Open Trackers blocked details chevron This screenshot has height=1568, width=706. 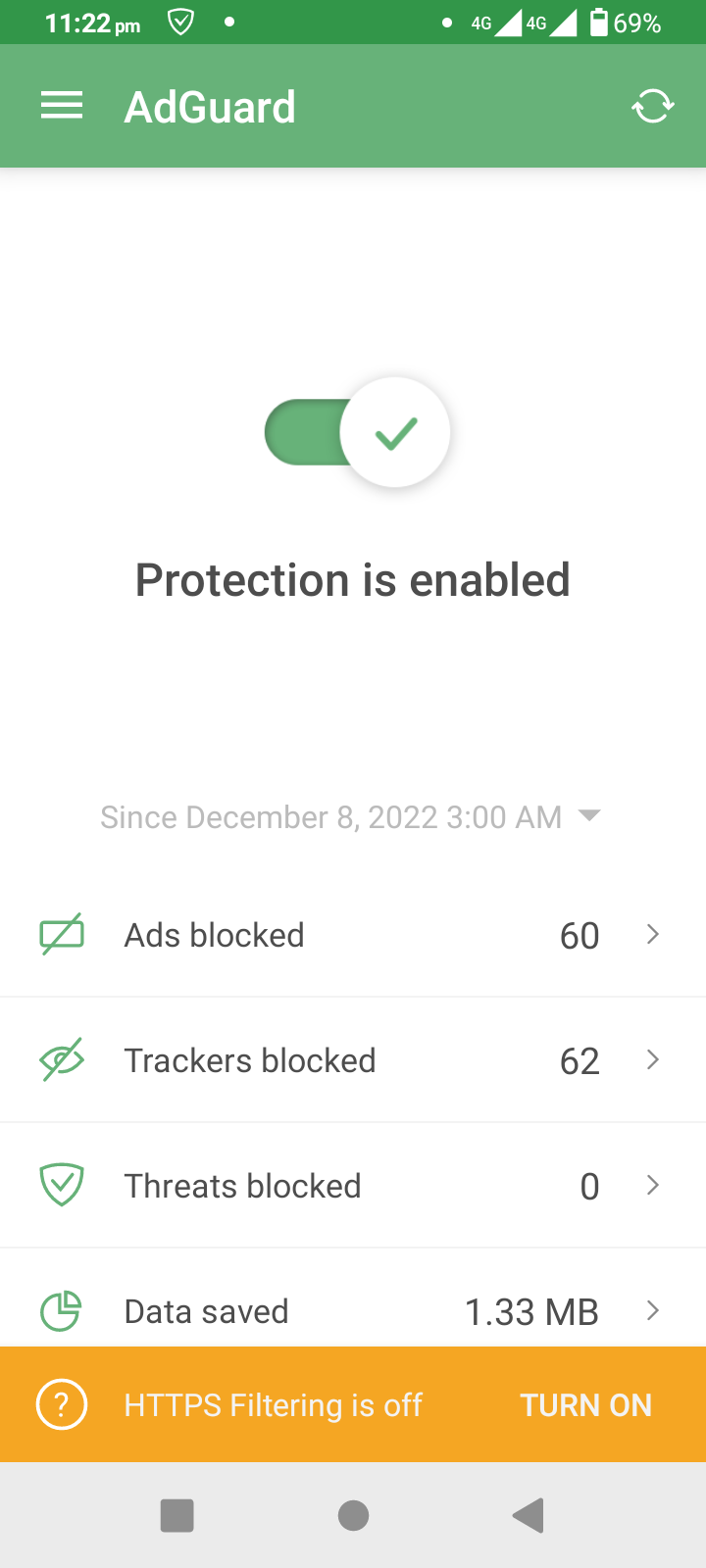click(652, 1060)
